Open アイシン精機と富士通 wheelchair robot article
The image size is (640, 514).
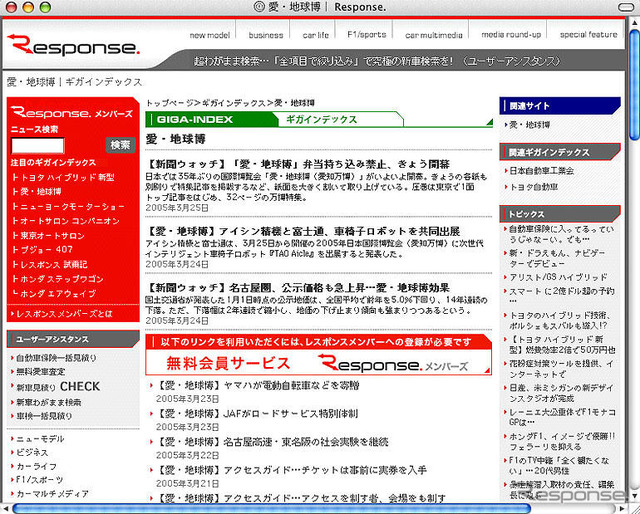point(303,231)
